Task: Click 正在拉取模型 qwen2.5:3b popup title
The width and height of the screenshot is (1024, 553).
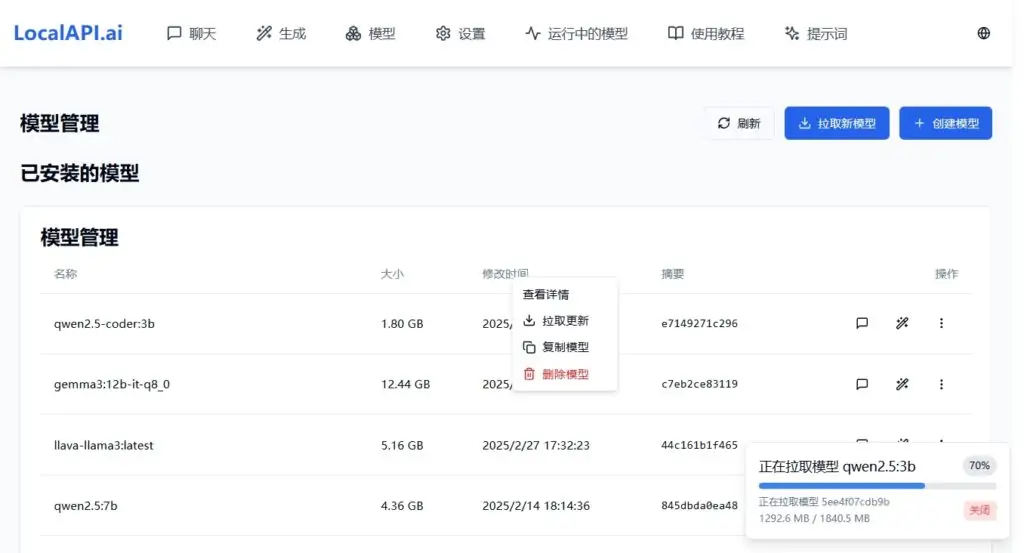Action: point(837,466)
